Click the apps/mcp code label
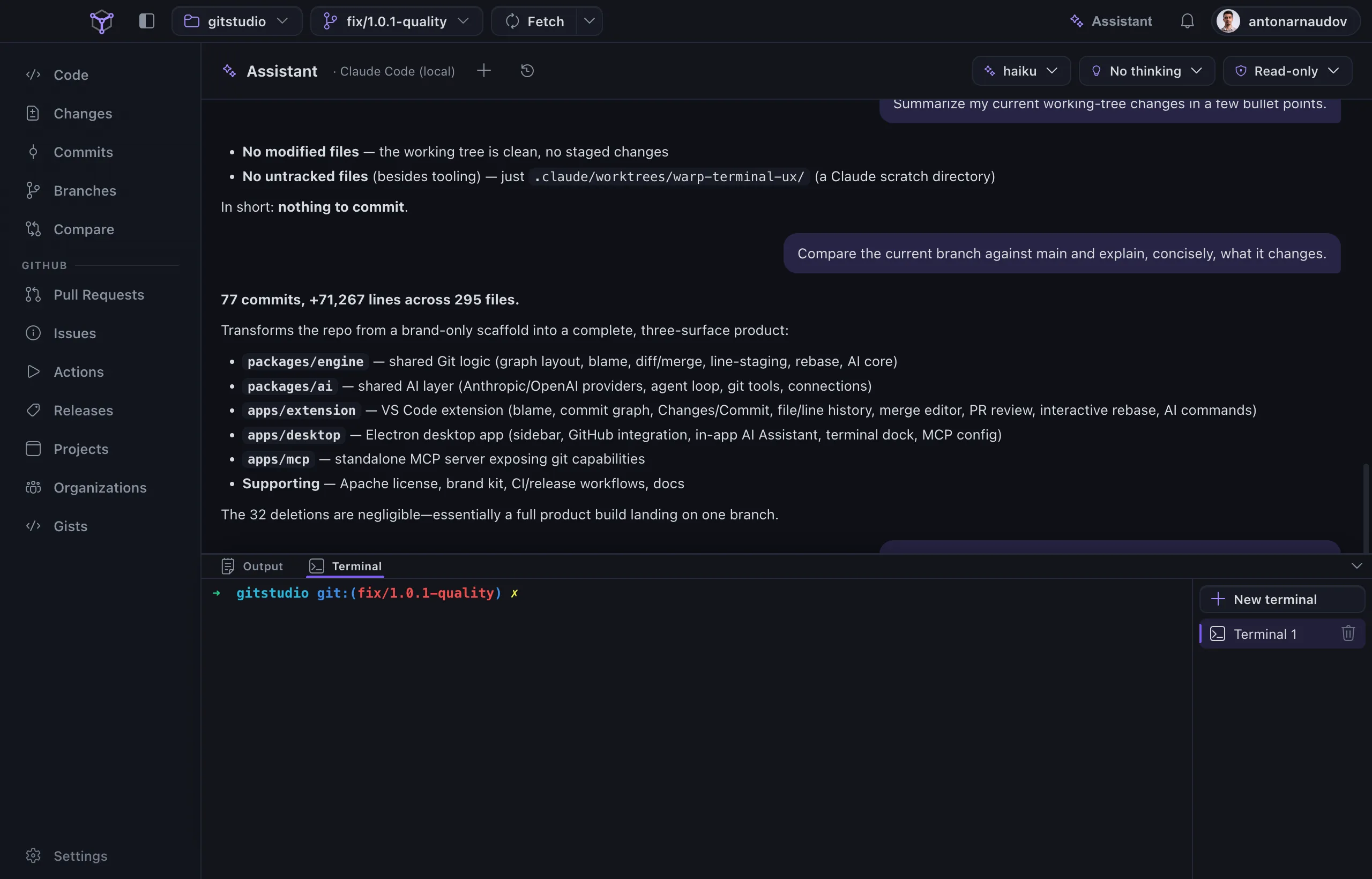The width and height of the screenshot is (1372, 879). tap(279, 459)
